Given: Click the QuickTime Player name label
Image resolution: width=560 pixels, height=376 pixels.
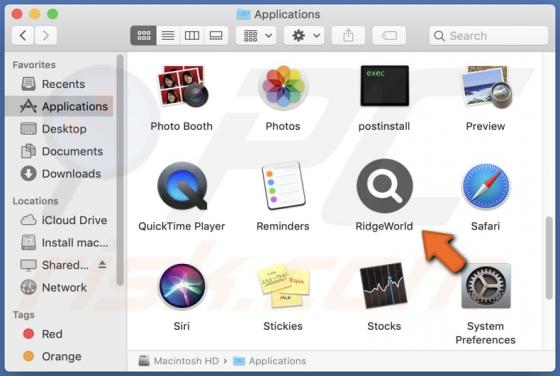Looking at the screenshot, I should (x=181, y=226).
